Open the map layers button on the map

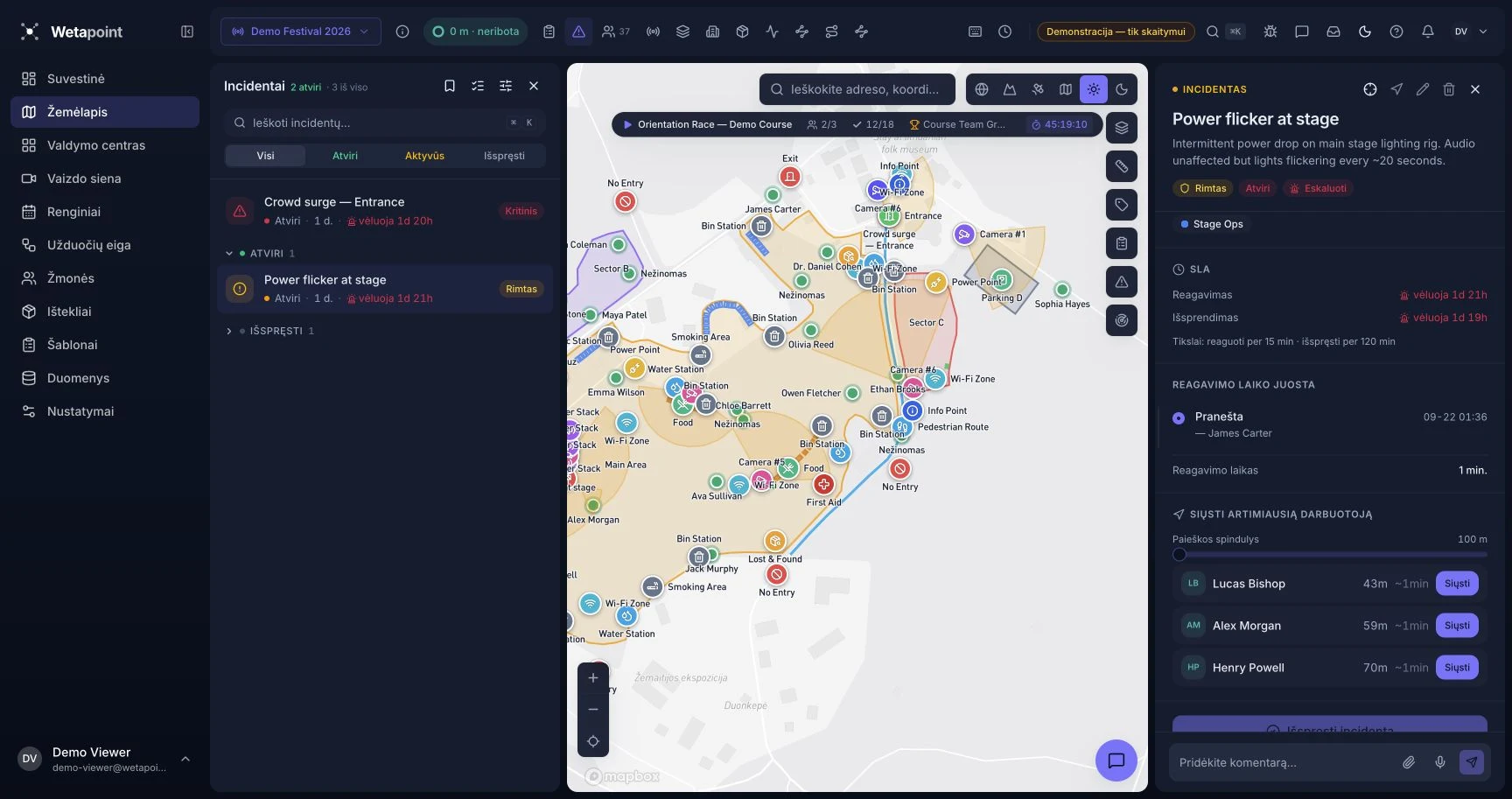[x=1122, y=128]
